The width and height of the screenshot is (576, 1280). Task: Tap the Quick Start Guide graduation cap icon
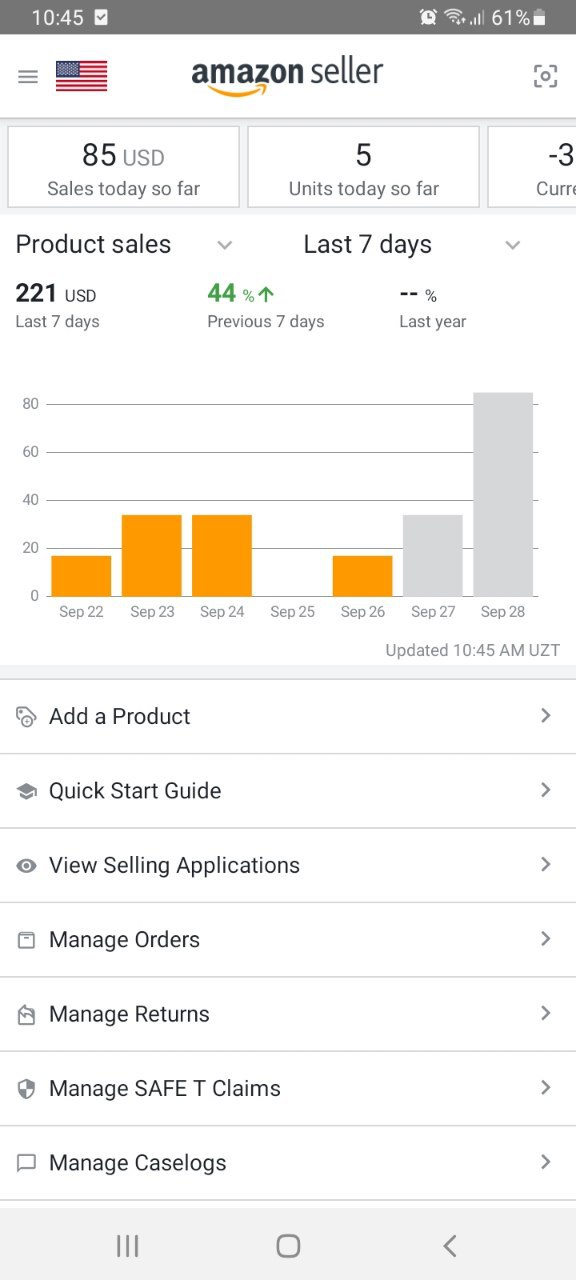pyautogui.click(x=27, y=791)
